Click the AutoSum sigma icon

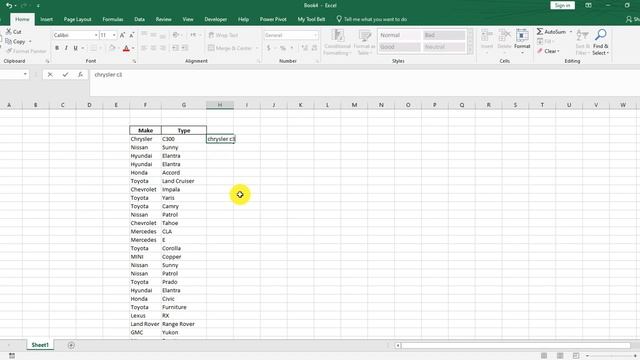(x=540, y=31)
